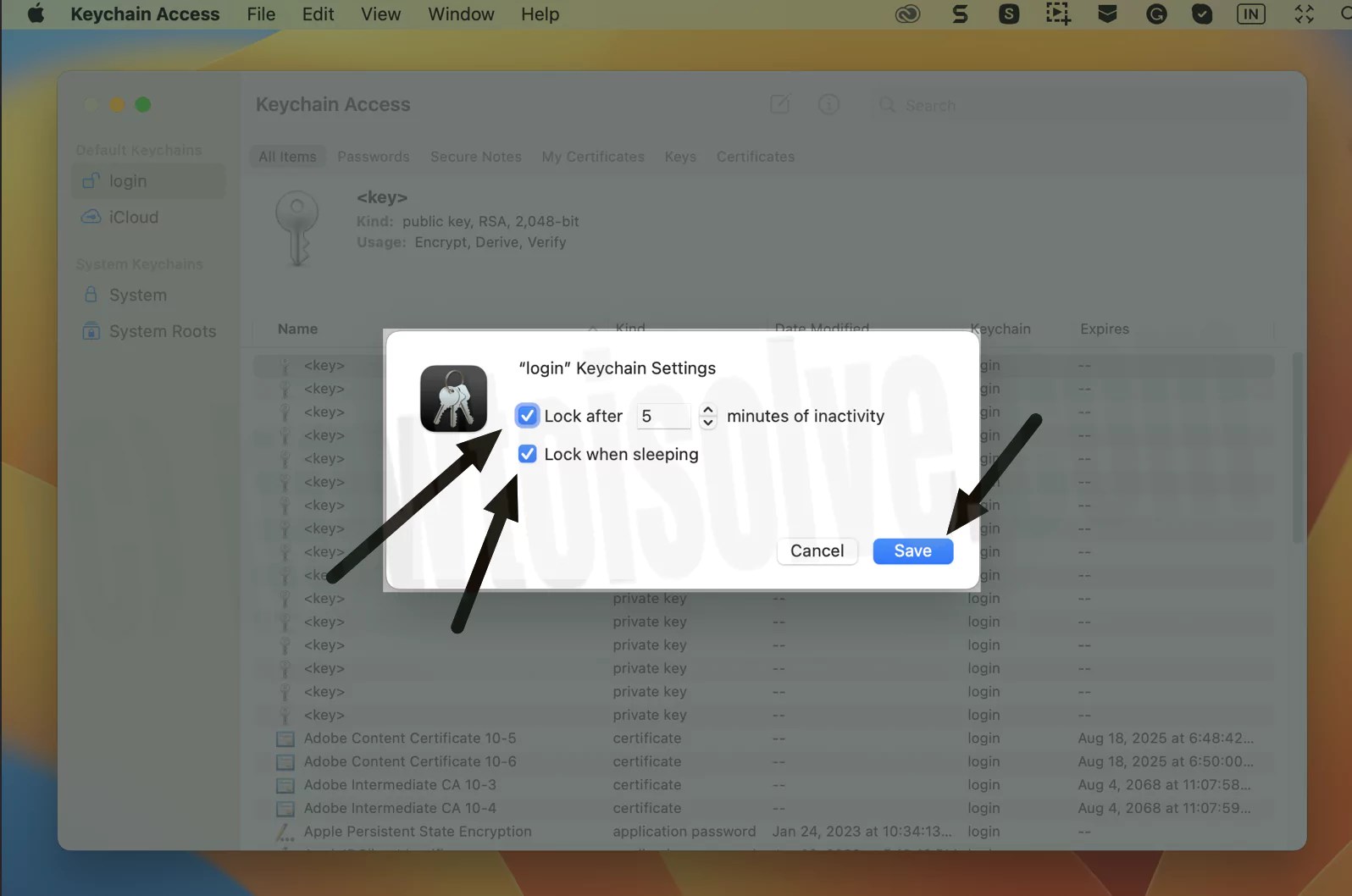Click the System lock icon in sidebar

[91, 295]
